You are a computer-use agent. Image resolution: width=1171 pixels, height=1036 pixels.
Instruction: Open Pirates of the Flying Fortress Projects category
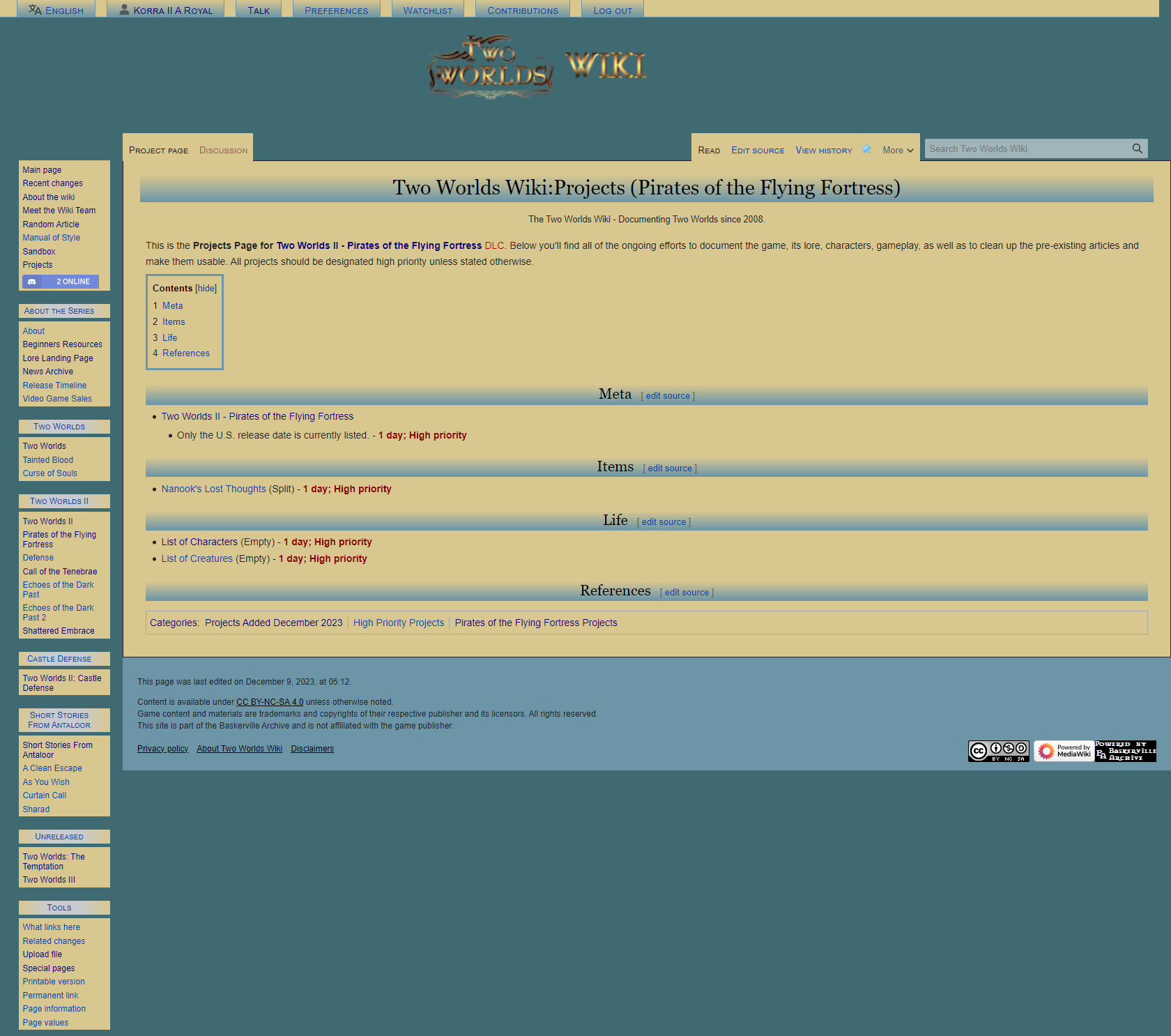point(536,623)
